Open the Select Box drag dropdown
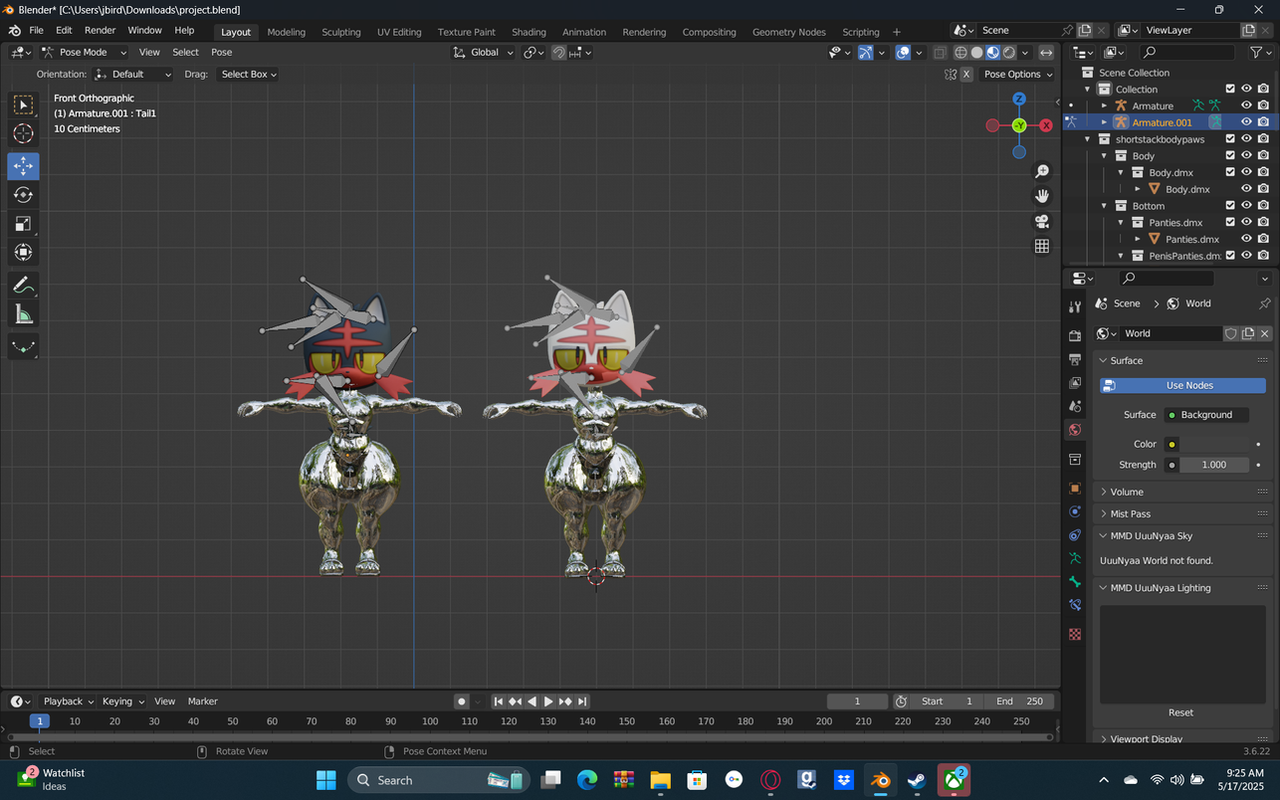 point(248,74)
